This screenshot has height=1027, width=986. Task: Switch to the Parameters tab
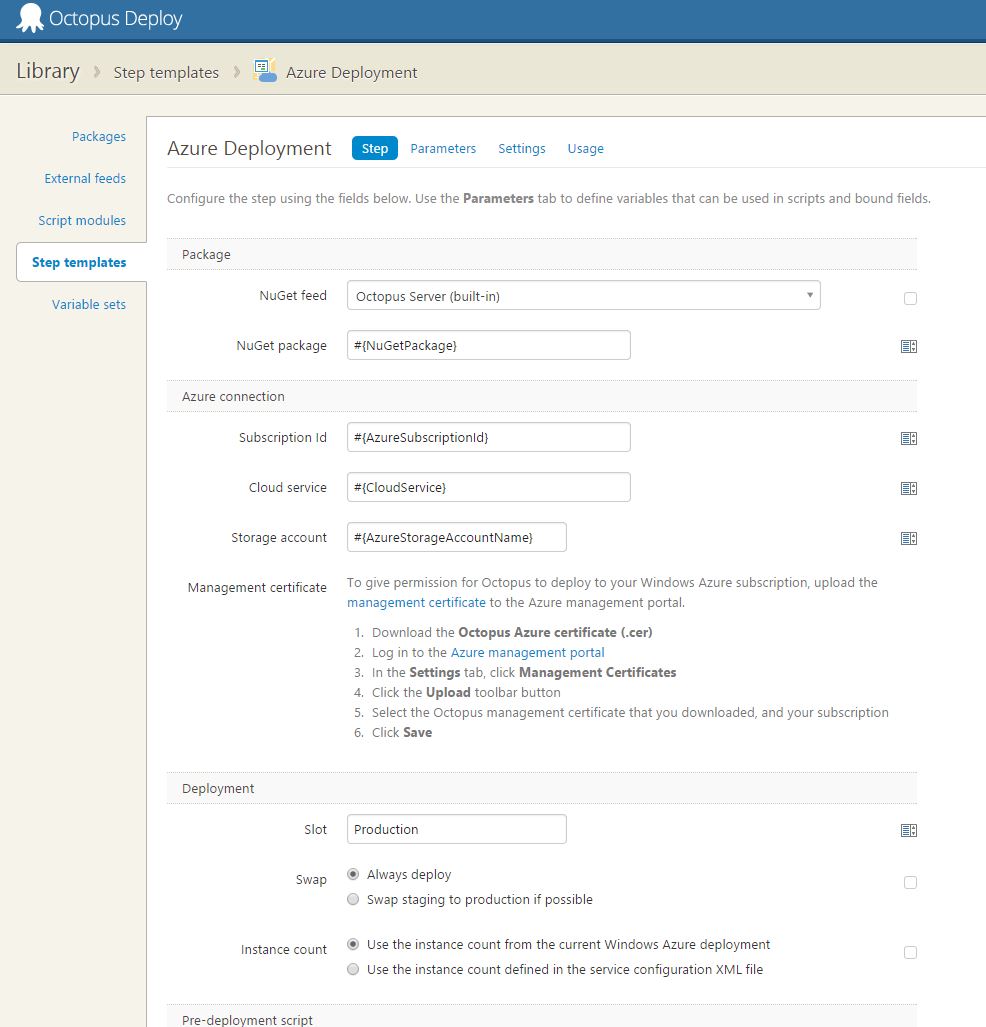(443, 149)
